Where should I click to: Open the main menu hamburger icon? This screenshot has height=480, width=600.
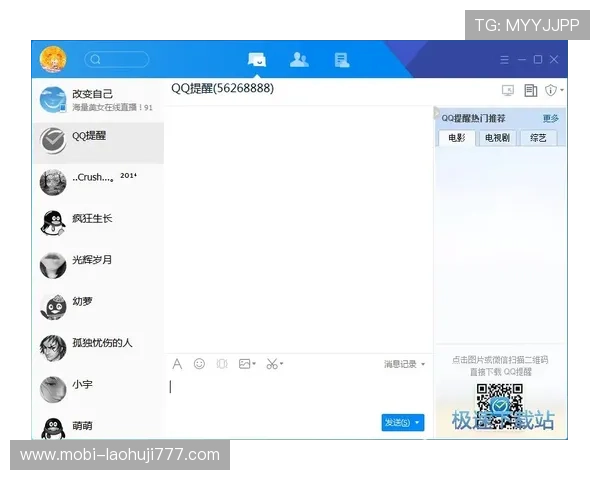pos(504,60)
